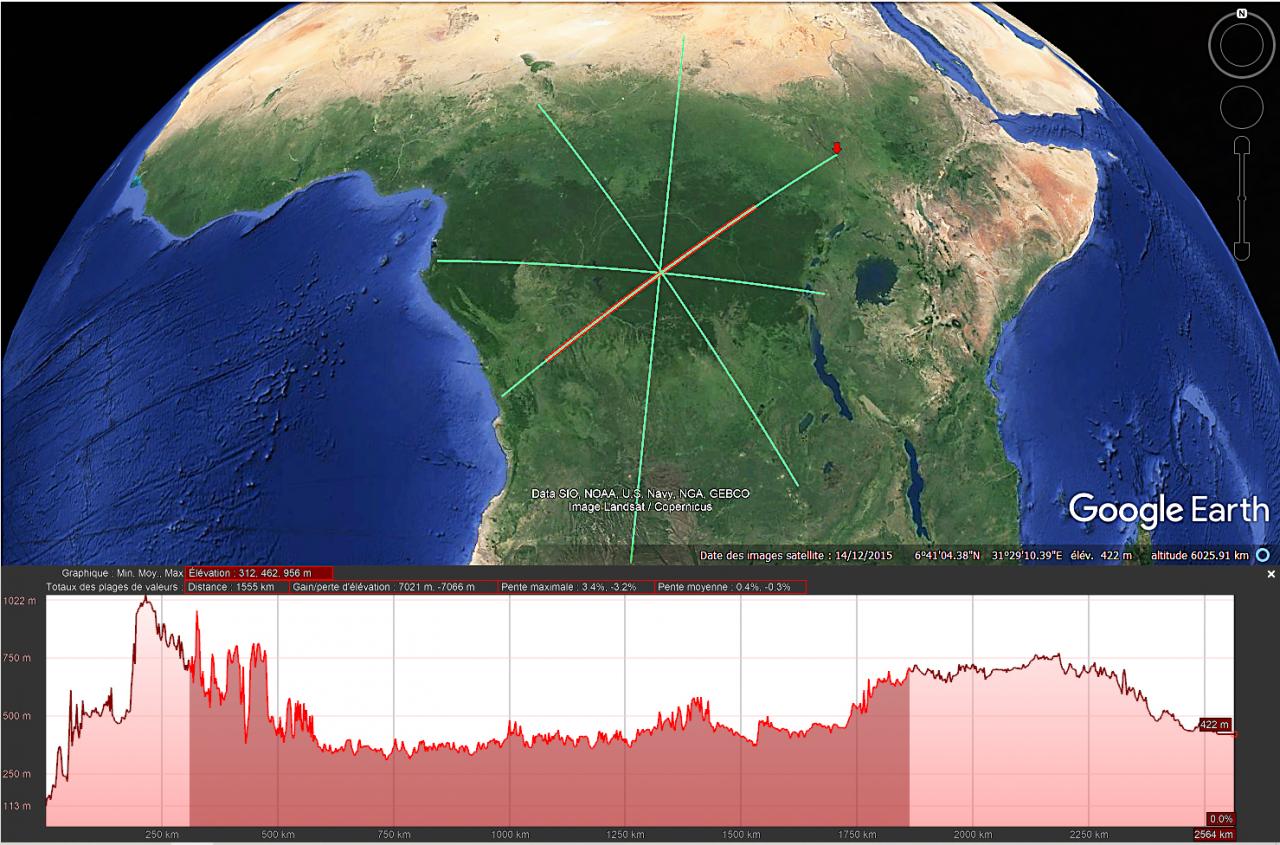Click the Move joystick circle below the compass

[1241, 106]
